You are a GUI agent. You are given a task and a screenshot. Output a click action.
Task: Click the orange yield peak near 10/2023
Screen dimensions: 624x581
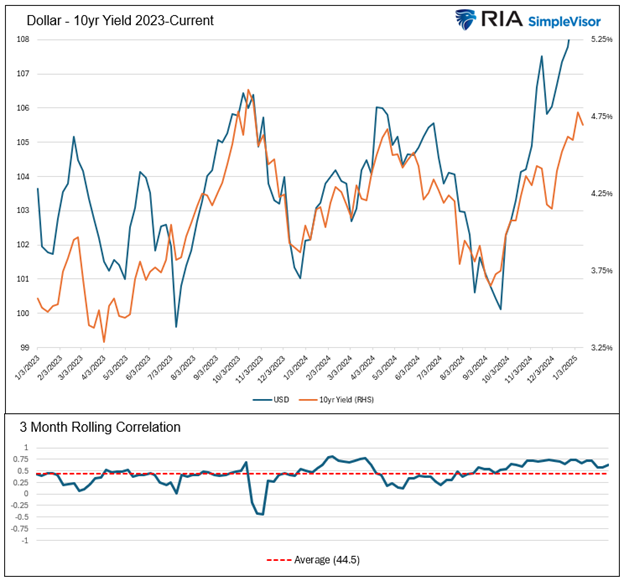click(248, 90)
